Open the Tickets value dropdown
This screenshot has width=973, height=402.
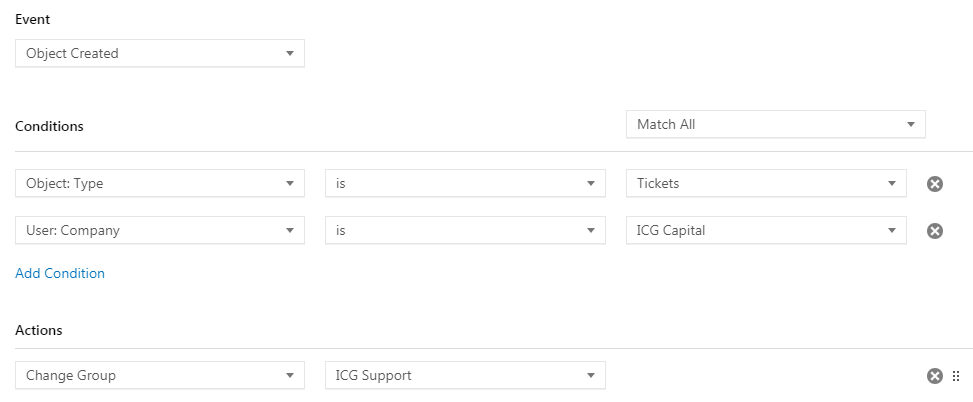[x=766, y=184]
